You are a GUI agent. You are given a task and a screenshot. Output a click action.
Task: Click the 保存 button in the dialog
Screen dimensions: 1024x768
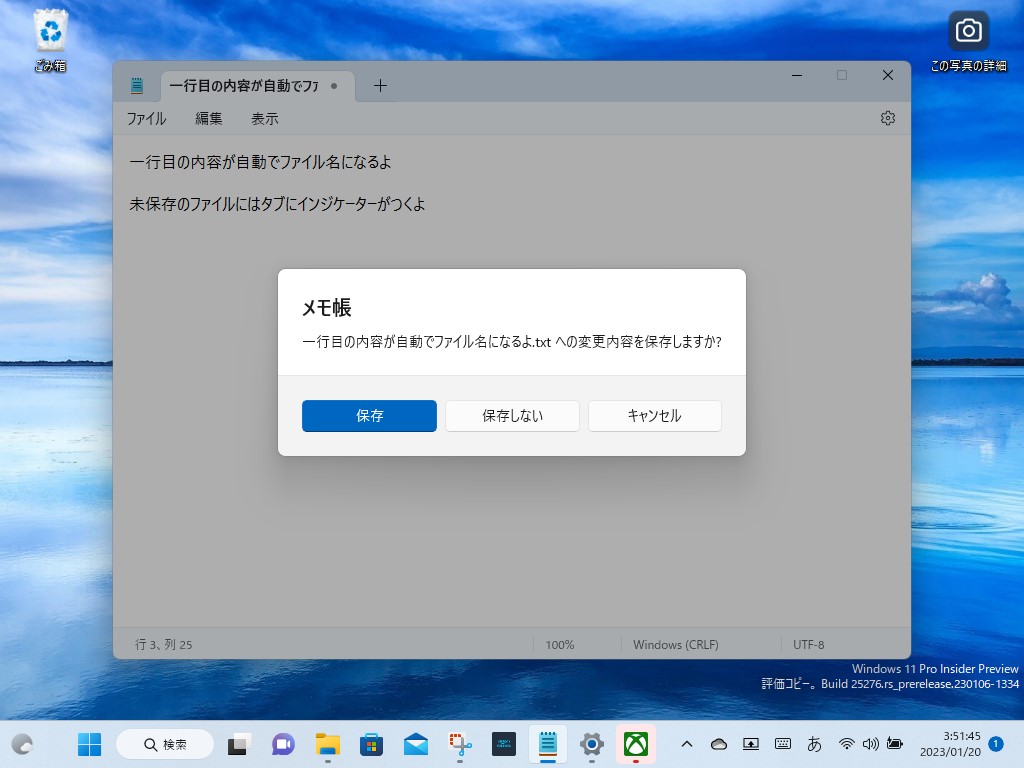[369, 416]
